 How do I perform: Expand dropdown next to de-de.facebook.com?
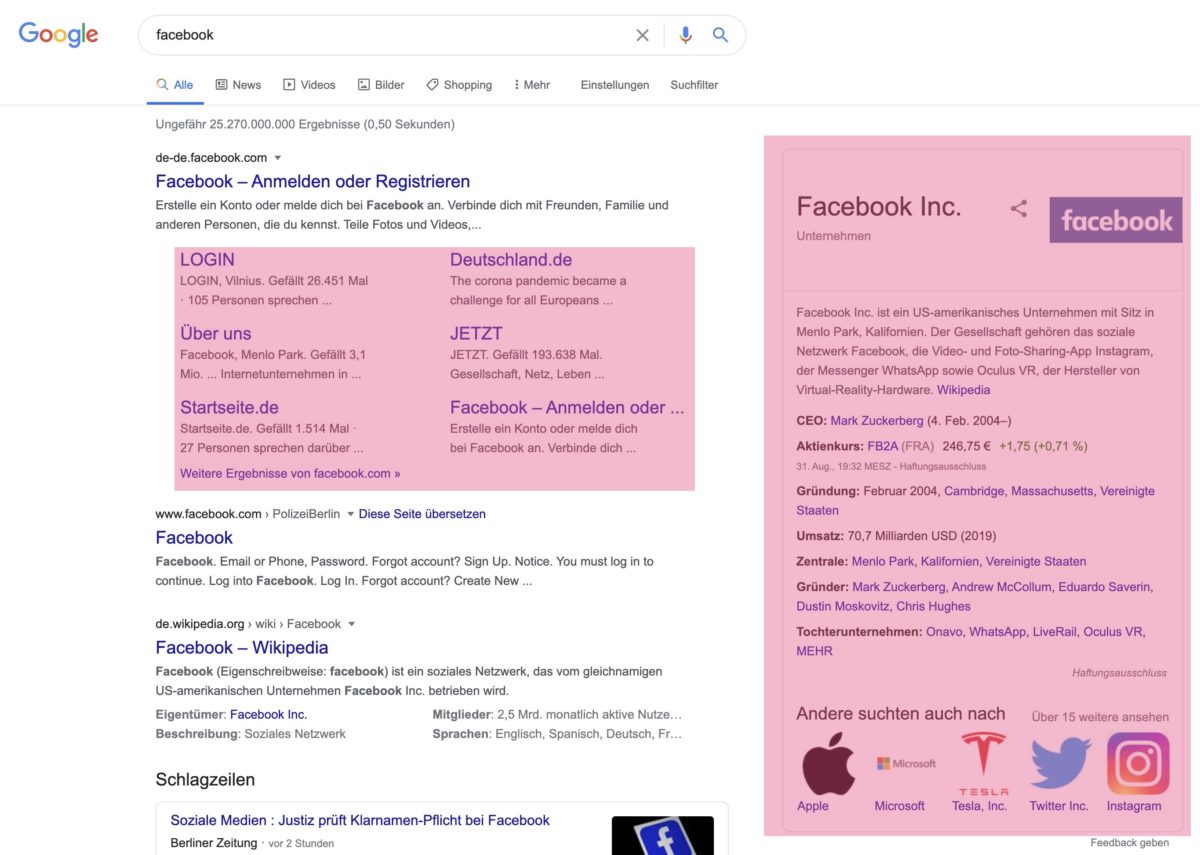[x=278, y=158]
